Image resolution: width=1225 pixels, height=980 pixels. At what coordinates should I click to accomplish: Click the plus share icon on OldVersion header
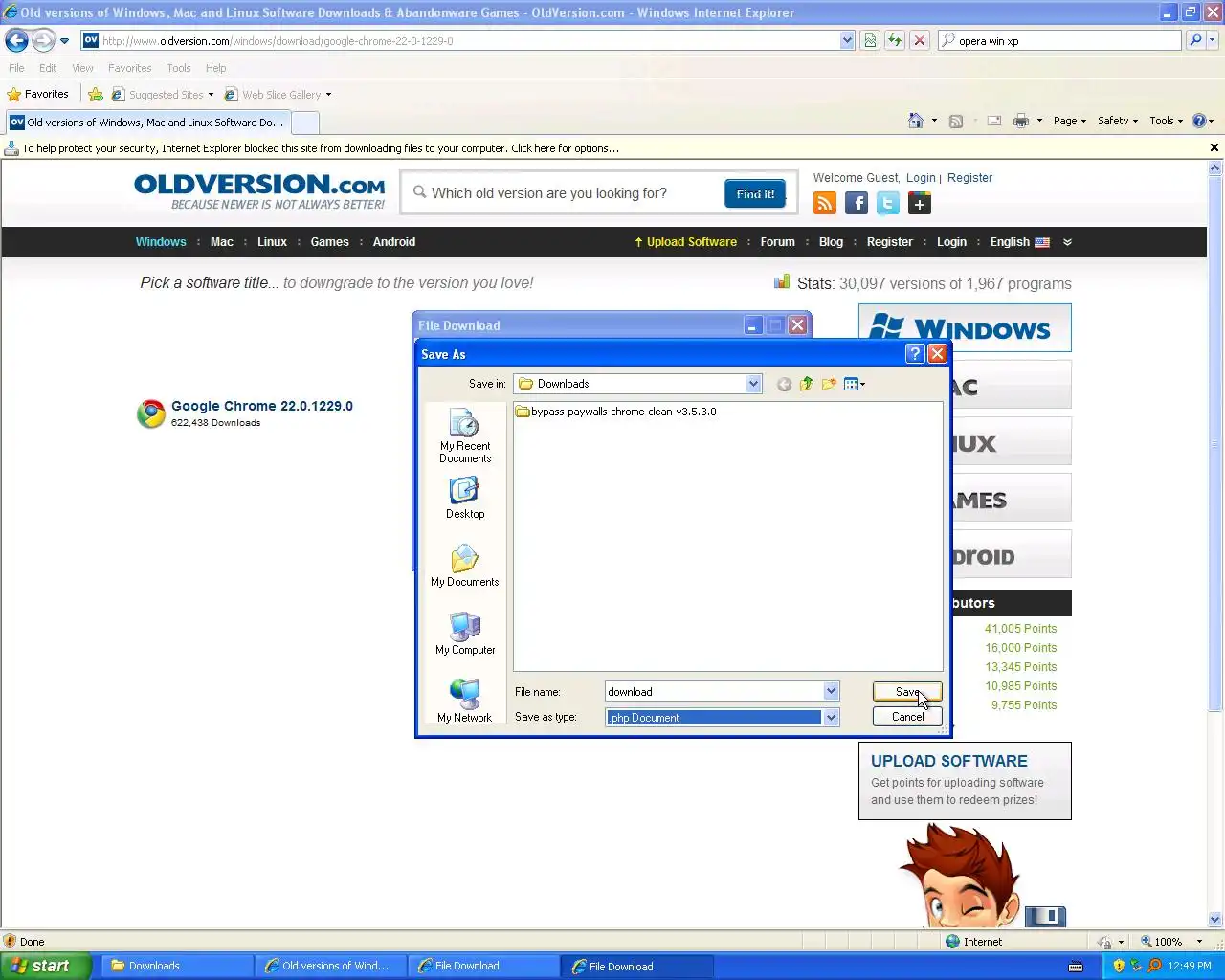click(920, 203)
